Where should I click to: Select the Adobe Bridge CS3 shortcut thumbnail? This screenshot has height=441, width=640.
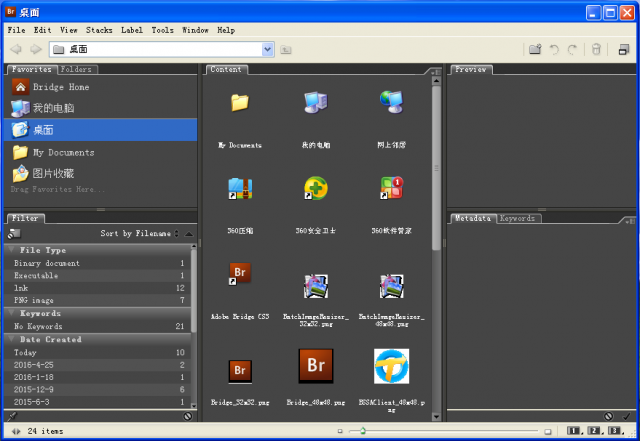(x=239, y=273)
